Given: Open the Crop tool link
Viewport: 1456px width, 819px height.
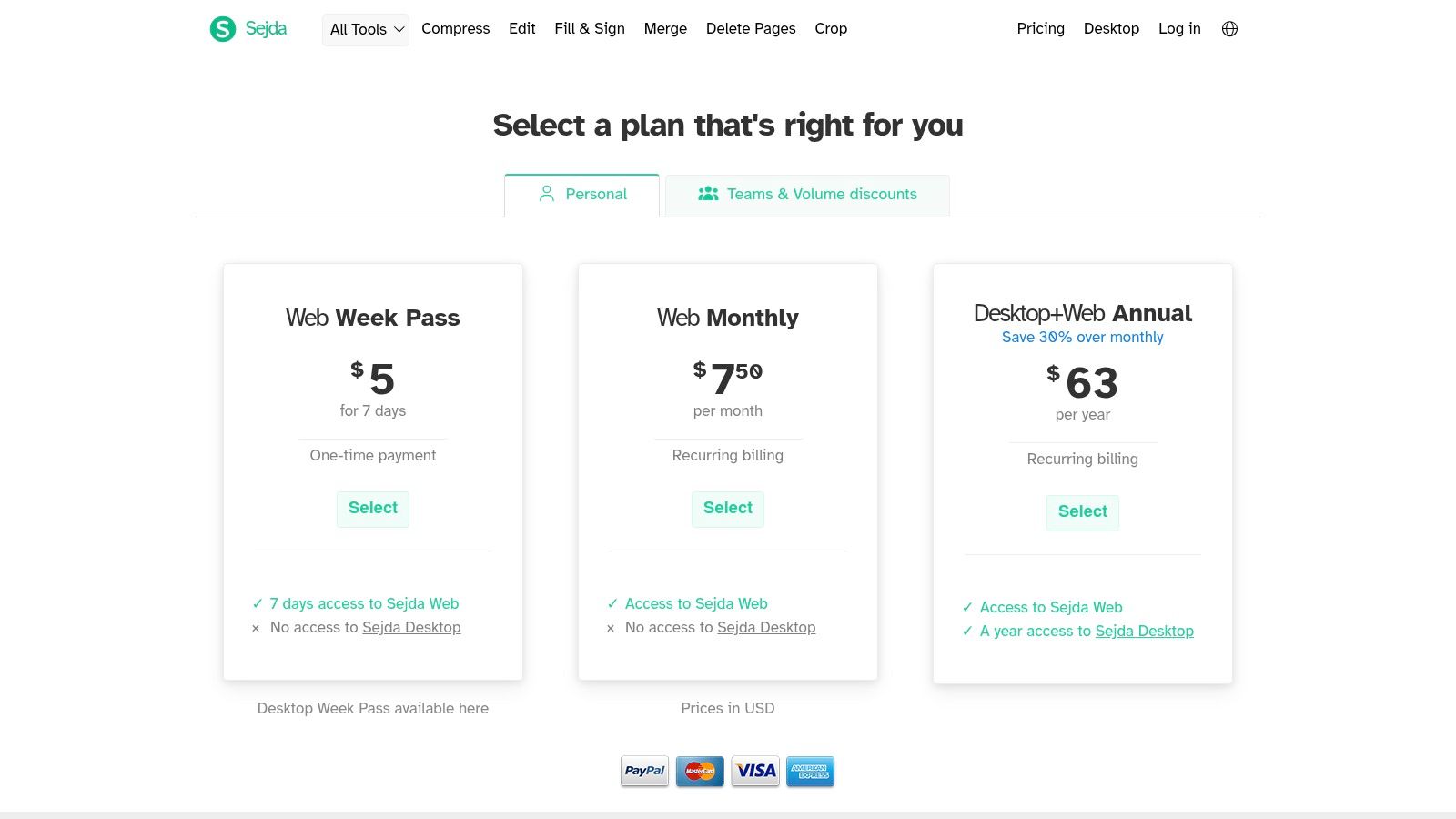Looking at the screenshot, I should pos(831,29).
